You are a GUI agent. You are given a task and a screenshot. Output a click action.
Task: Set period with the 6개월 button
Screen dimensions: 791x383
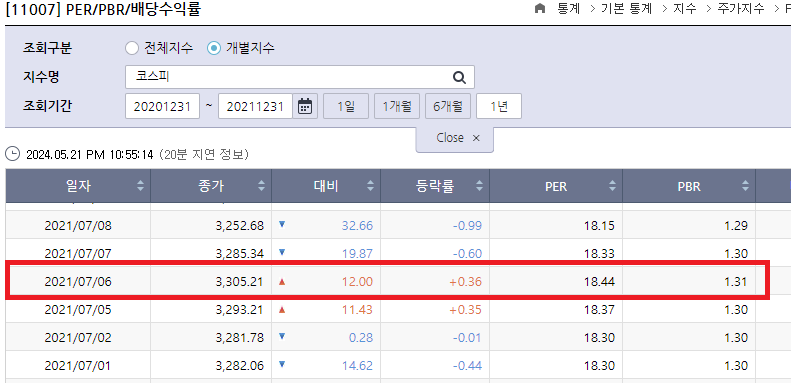pyautogui.click(x=448, y=106)
